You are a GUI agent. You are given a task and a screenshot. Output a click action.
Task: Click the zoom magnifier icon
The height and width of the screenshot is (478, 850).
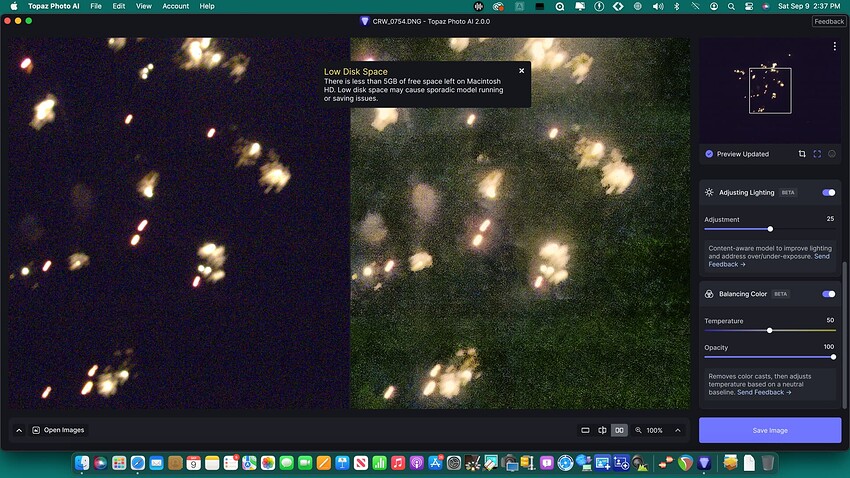pos(638,430)
